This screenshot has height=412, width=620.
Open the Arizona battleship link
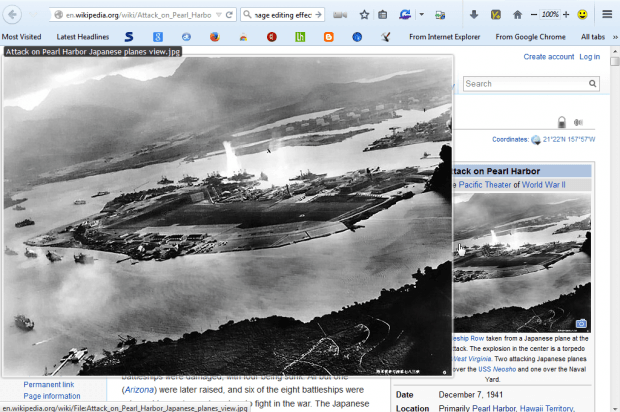139,389
